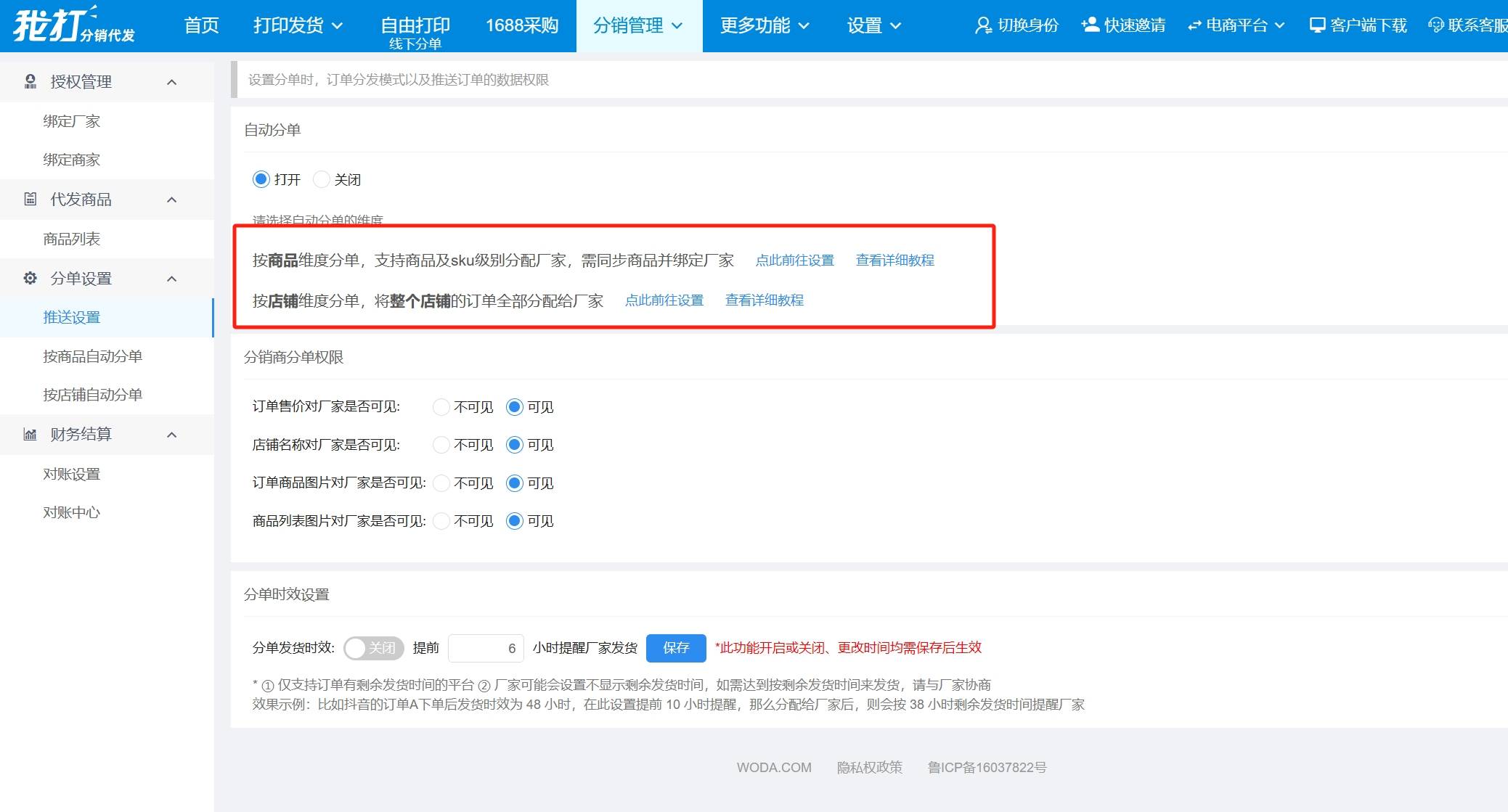1508x812 pixels.
Task: Toggle the 分单发货时效 switch
Action: click(373, 648)
